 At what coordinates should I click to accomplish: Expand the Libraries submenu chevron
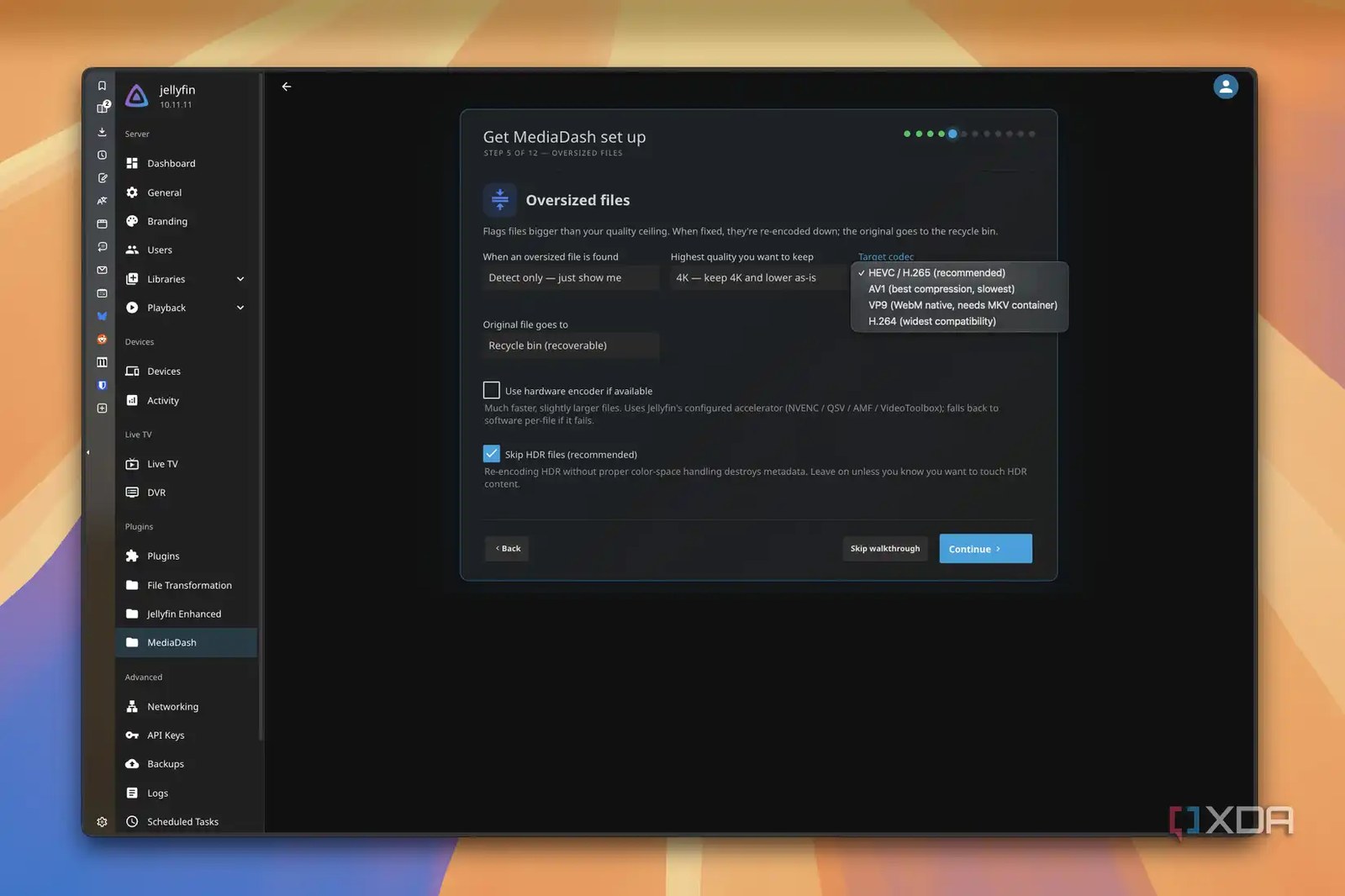240,279
